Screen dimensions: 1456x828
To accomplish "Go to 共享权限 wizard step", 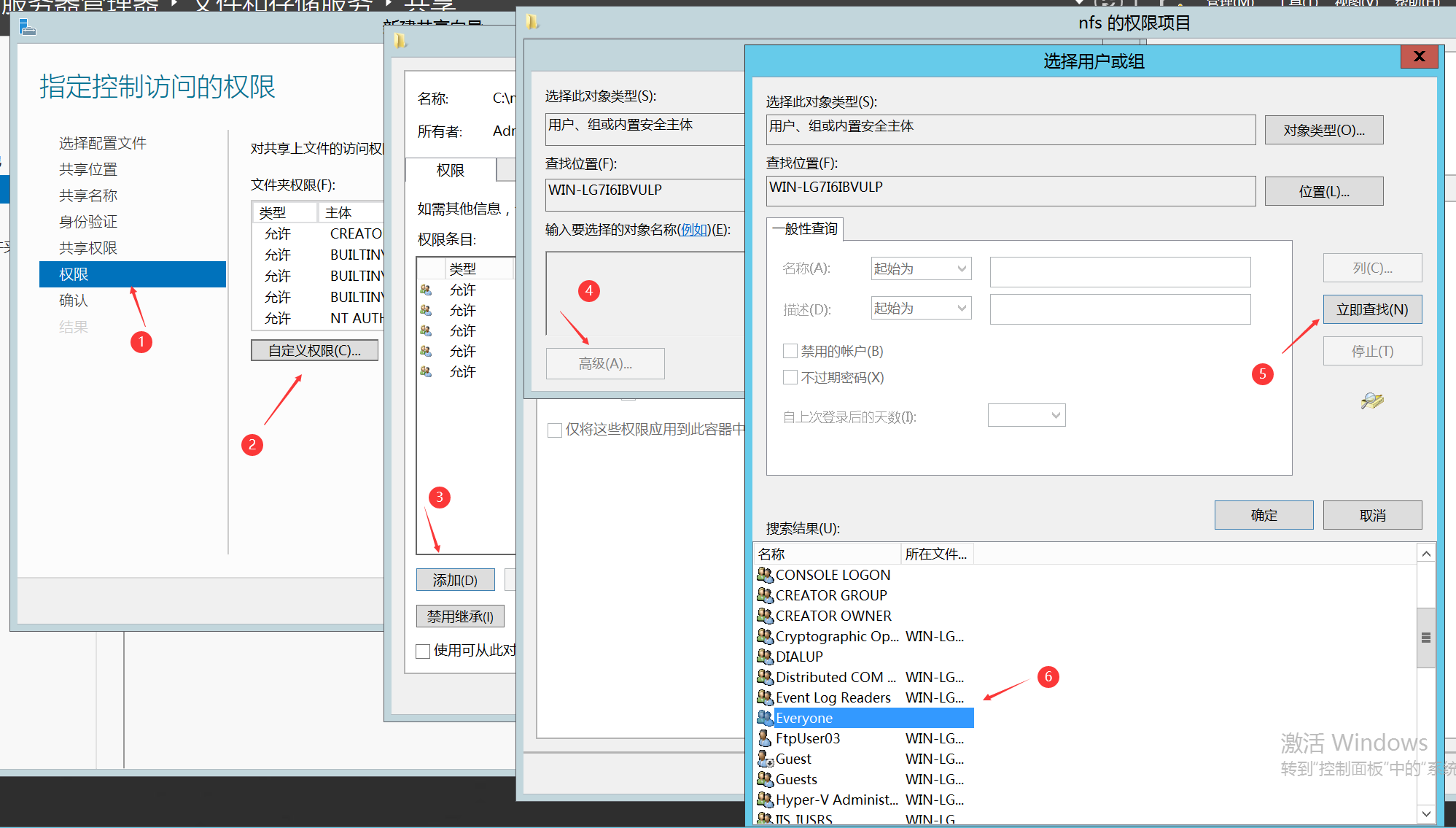I will (88, 248).
